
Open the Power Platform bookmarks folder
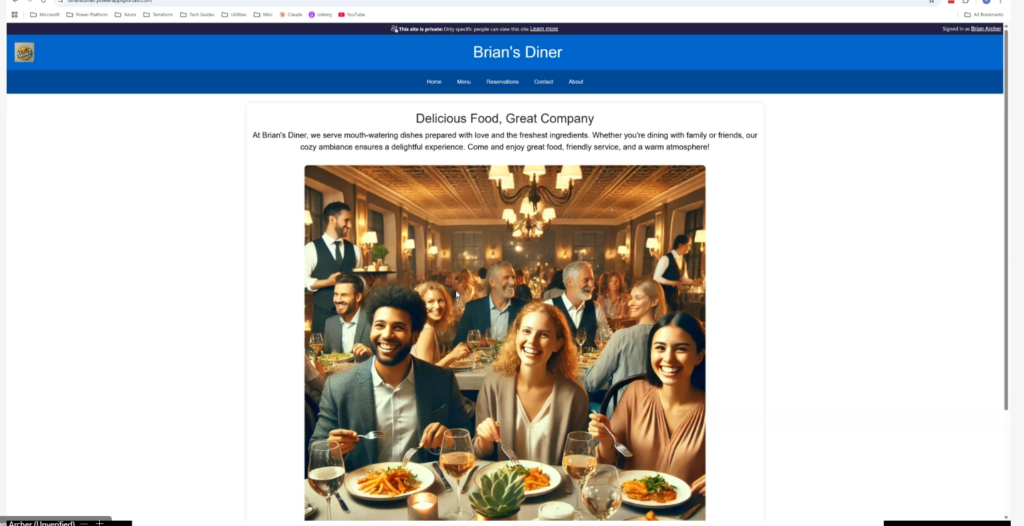[87, 14]
